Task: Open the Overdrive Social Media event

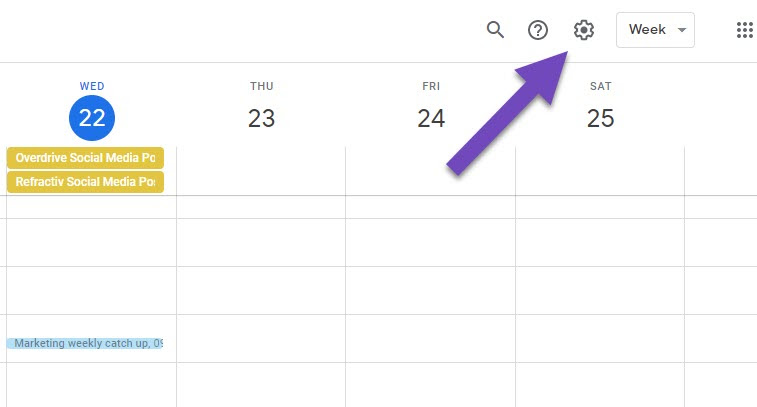Action: pyautogui.click(x=85, y=158)
